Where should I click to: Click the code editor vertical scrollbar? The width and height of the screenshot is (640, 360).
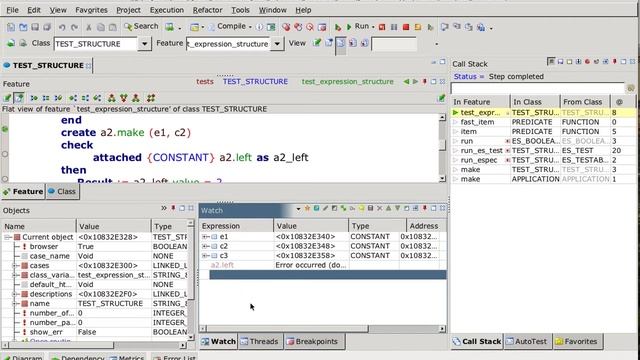click(442, 148)
